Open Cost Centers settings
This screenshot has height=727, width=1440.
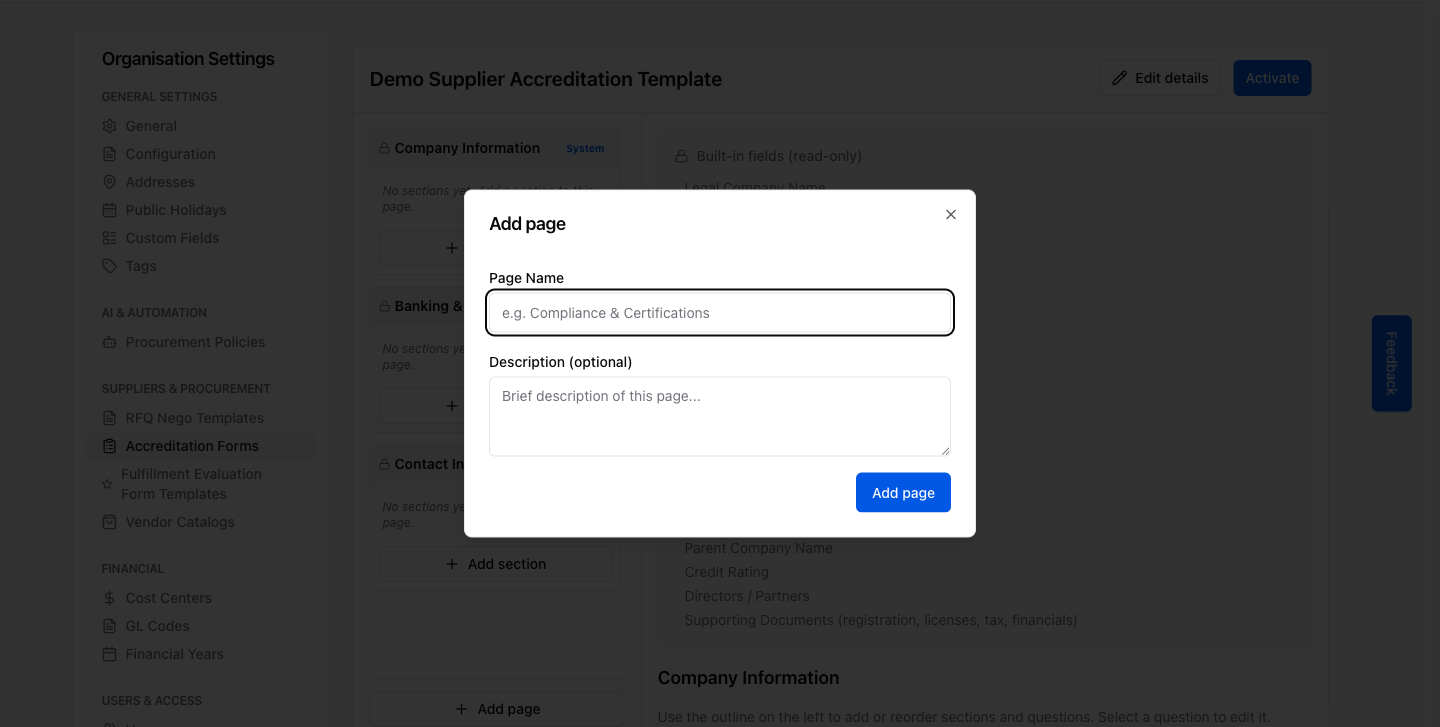(168, 598)
